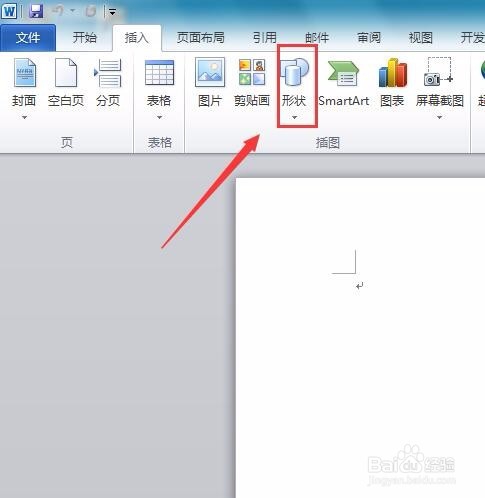
Task: Click the 屏幕截图 screenshot icon
Action: (439, 72)
